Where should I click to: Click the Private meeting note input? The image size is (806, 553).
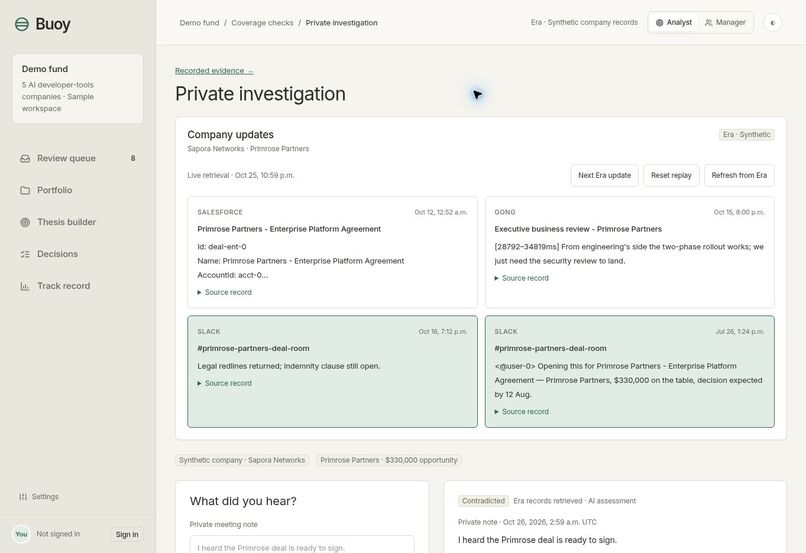(302, 545)
